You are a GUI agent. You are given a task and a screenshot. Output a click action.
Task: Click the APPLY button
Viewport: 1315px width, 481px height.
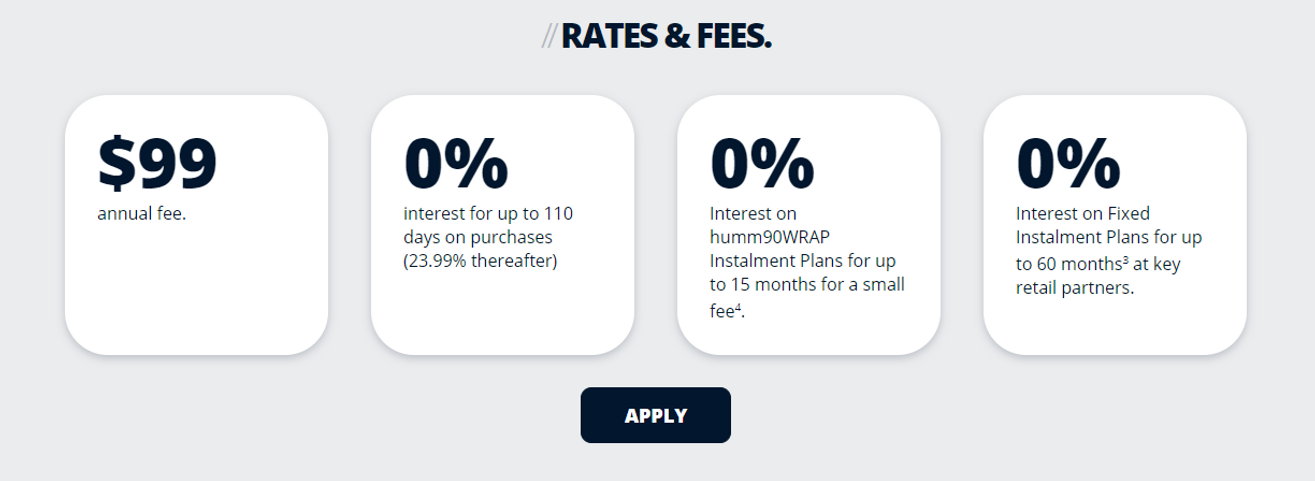[x=655, y=415]
